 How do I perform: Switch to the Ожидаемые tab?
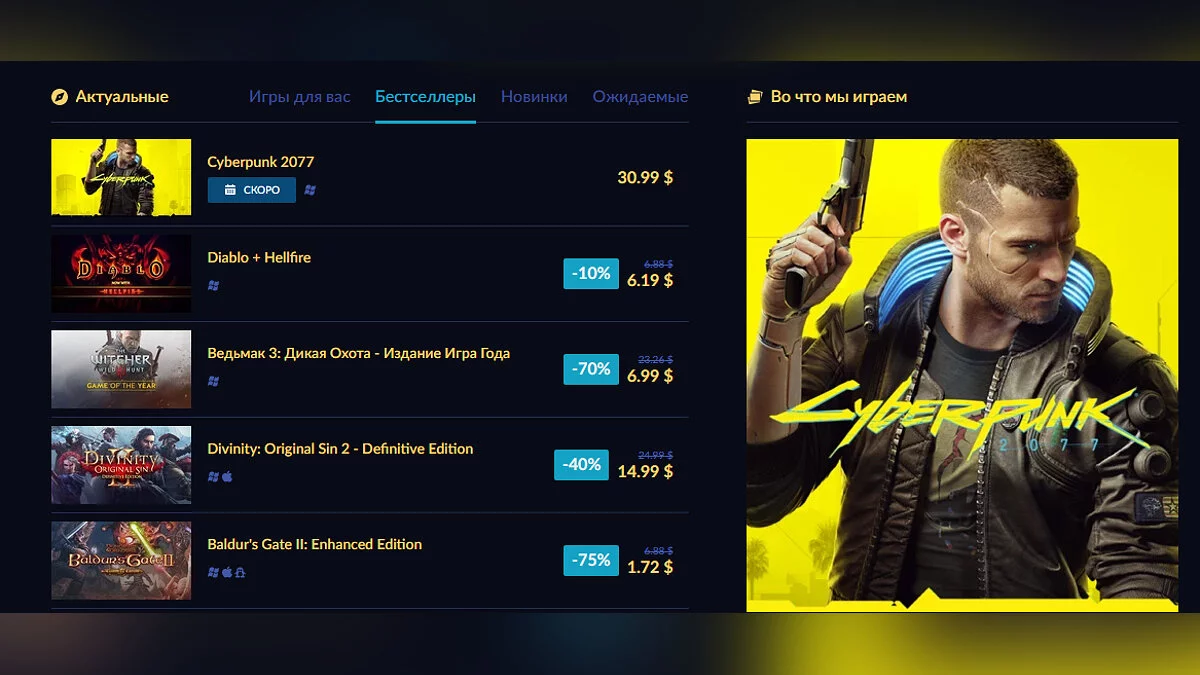point(640,97)
